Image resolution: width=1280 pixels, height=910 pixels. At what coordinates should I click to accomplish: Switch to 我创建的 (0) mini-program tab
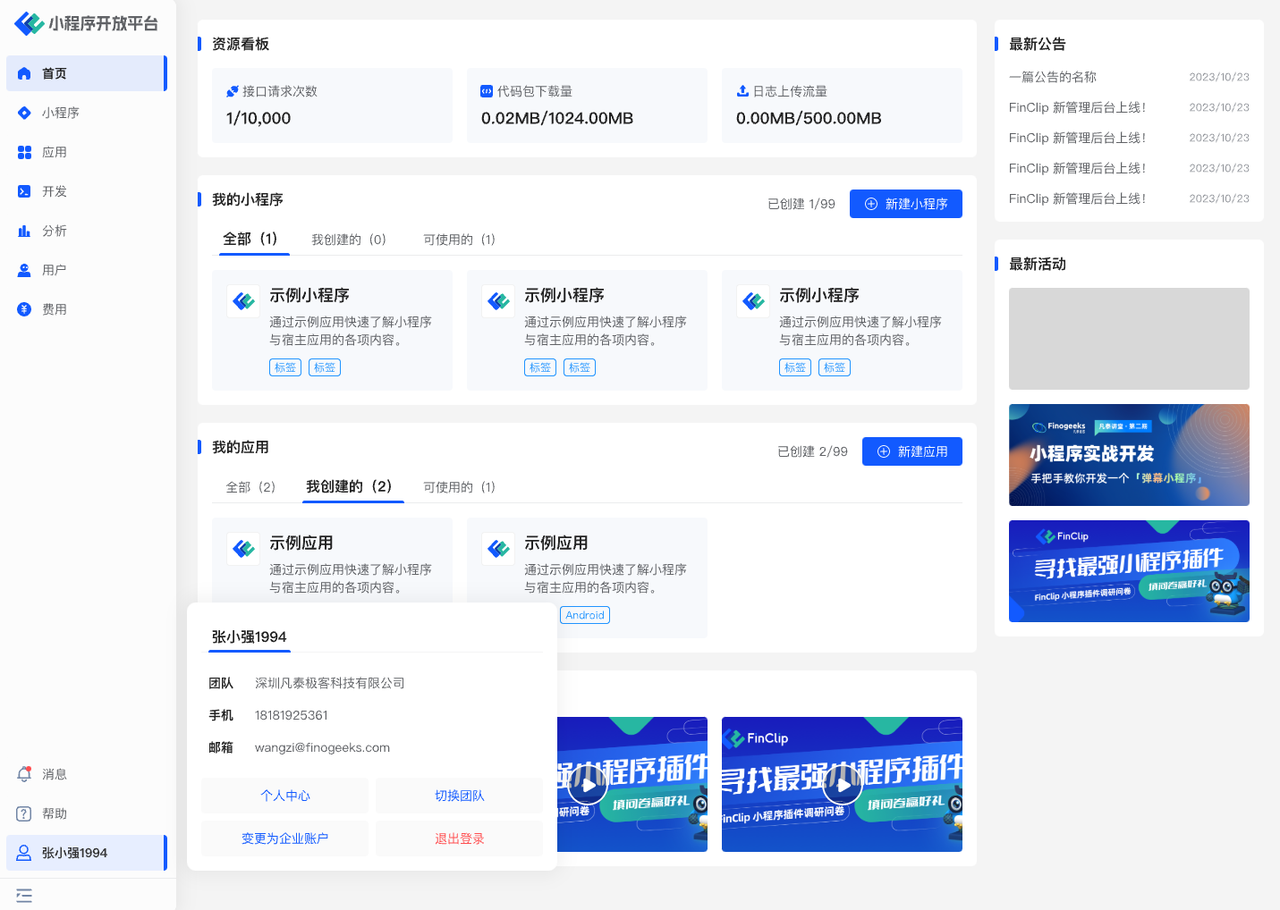348,240
